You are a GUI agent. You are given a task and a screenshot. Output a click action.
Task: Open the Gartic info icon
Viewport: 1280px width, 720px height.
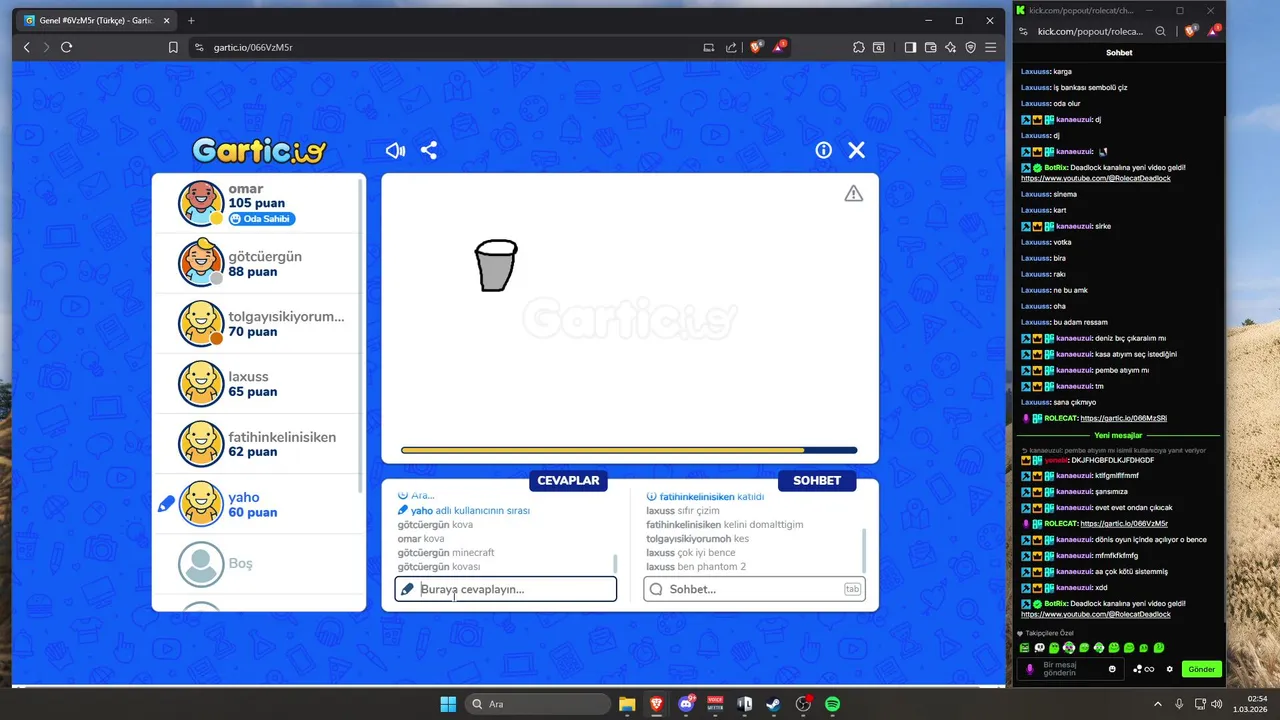click(824, 150)
